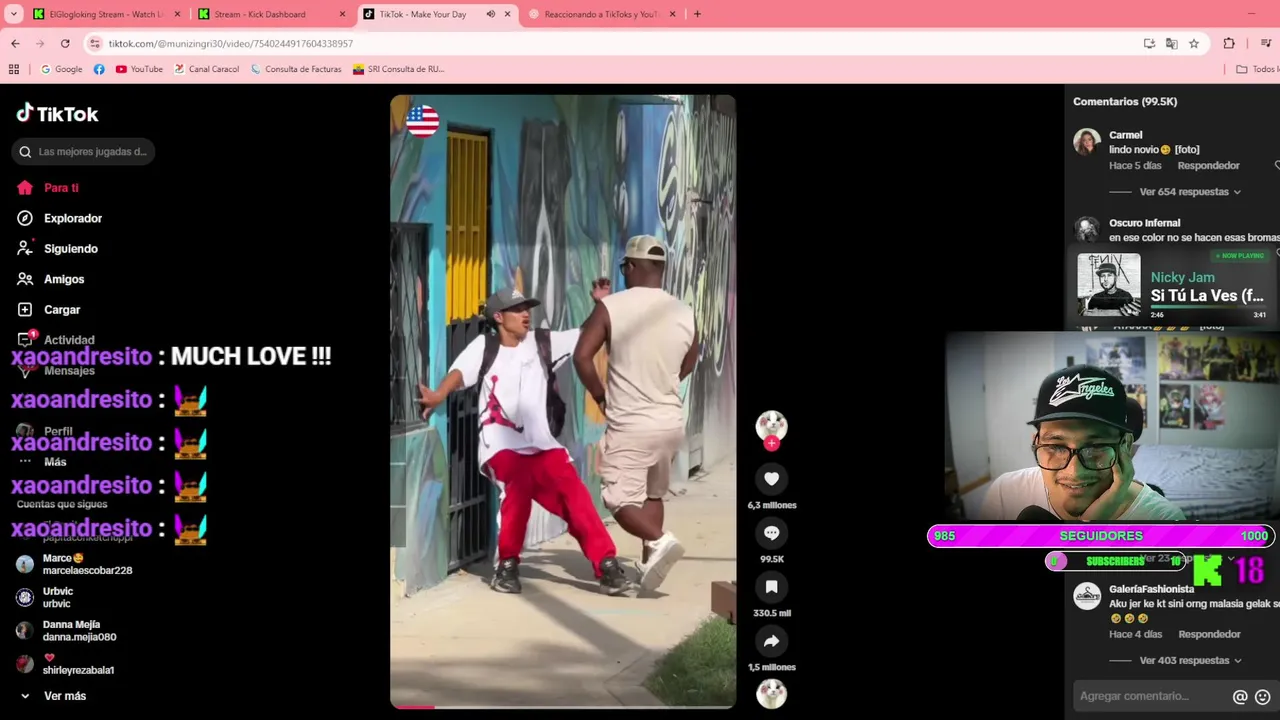Mute TikTok tab audio speaker icon
This screenshot has width=1280, height=720.
[x=491, y=14]
